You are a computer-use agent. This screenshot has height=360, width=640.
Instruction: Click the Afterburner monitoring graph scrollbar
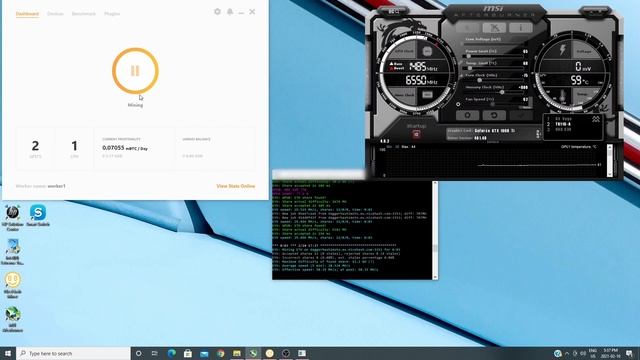[x=609, y=160]
